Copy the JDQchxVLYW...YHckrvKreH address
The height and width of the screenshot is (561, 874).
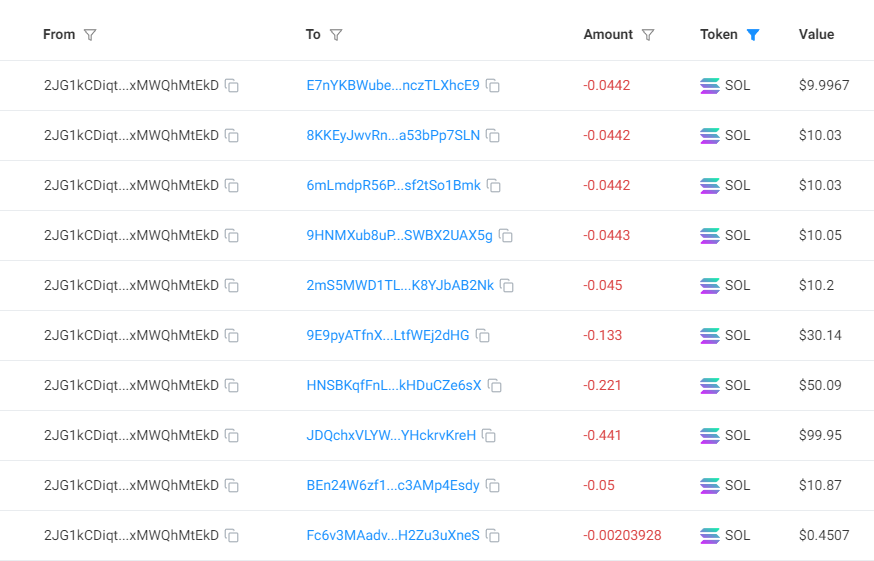pos(489,436)
